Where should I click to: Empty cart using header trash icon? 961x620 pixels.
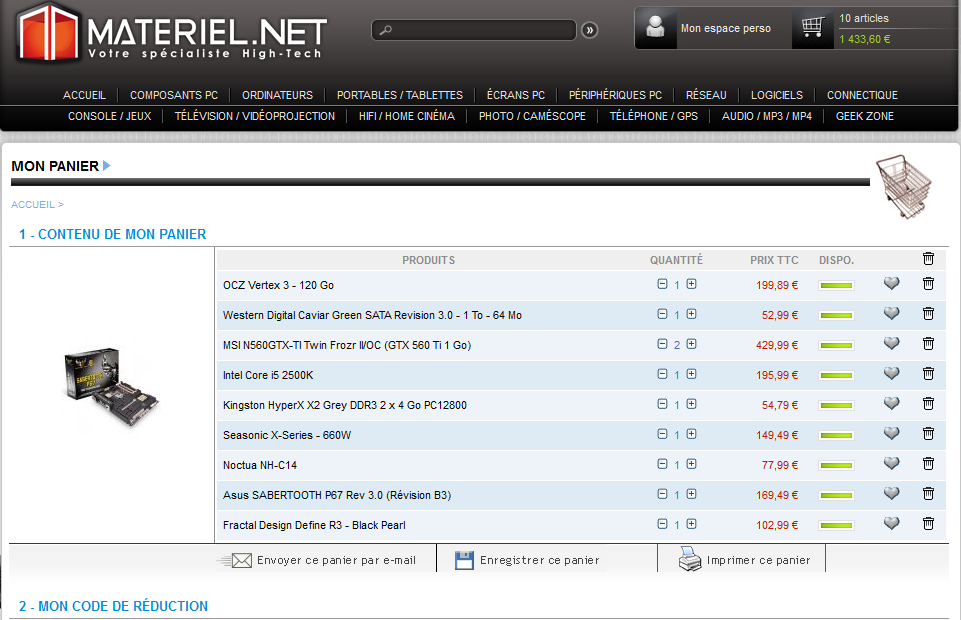point(928,259)
